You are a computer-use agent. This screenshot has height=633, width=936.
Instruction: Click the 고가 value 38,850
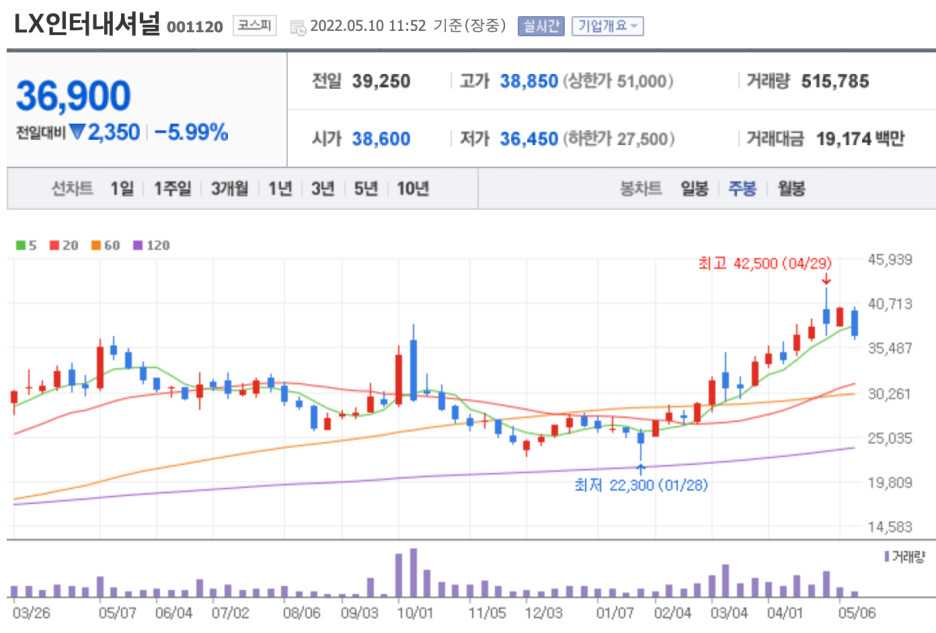click(x=529, y=81)
